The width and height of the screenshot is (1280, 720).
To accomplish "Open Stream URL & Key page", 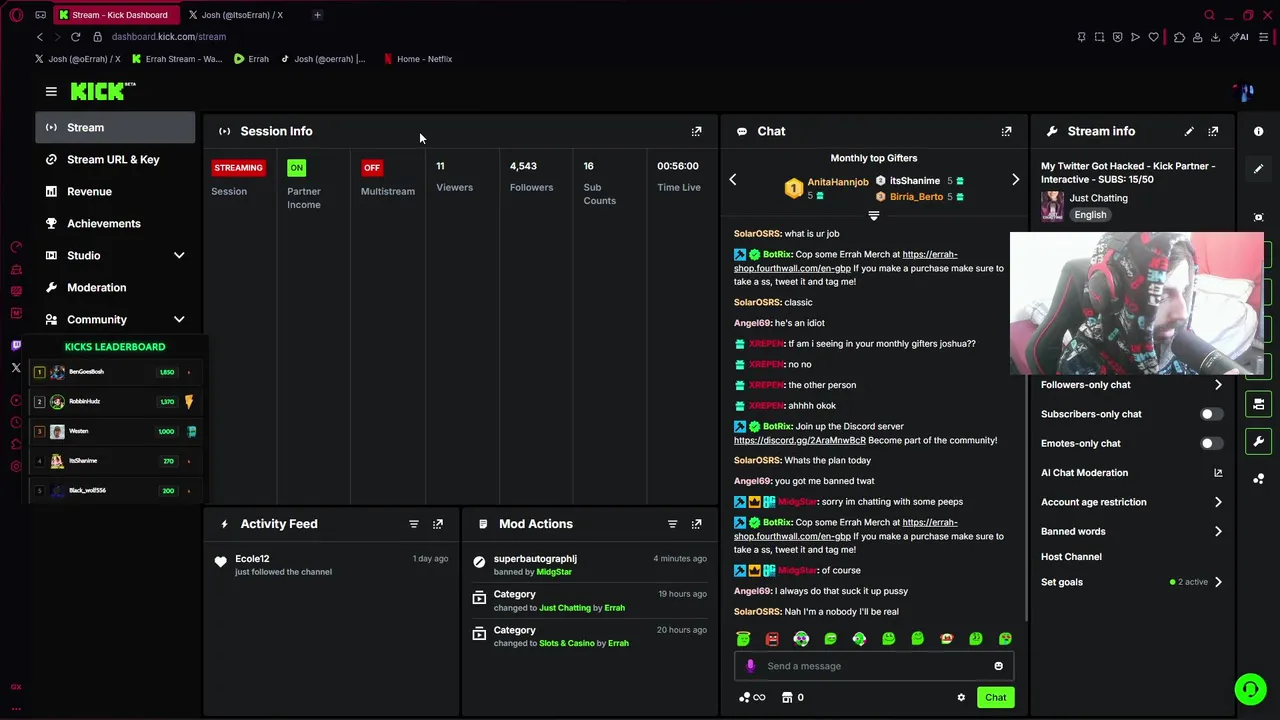I will click(x=116, y=159).
